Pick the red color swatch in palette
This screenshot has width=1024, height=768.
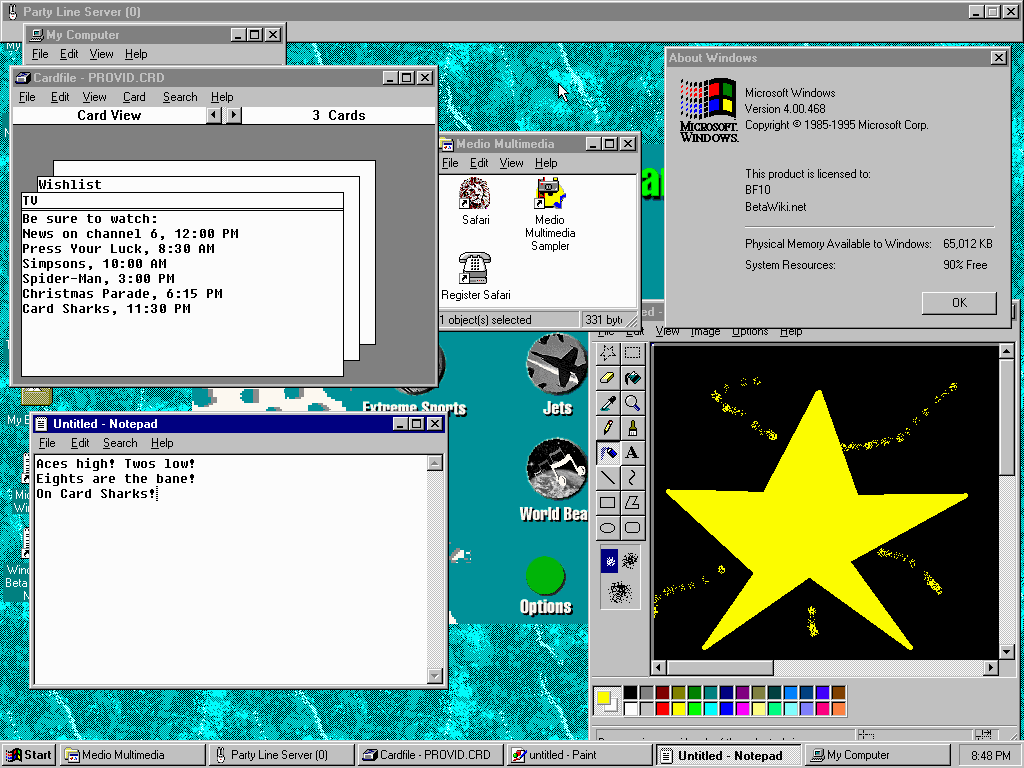click(662, 709)
